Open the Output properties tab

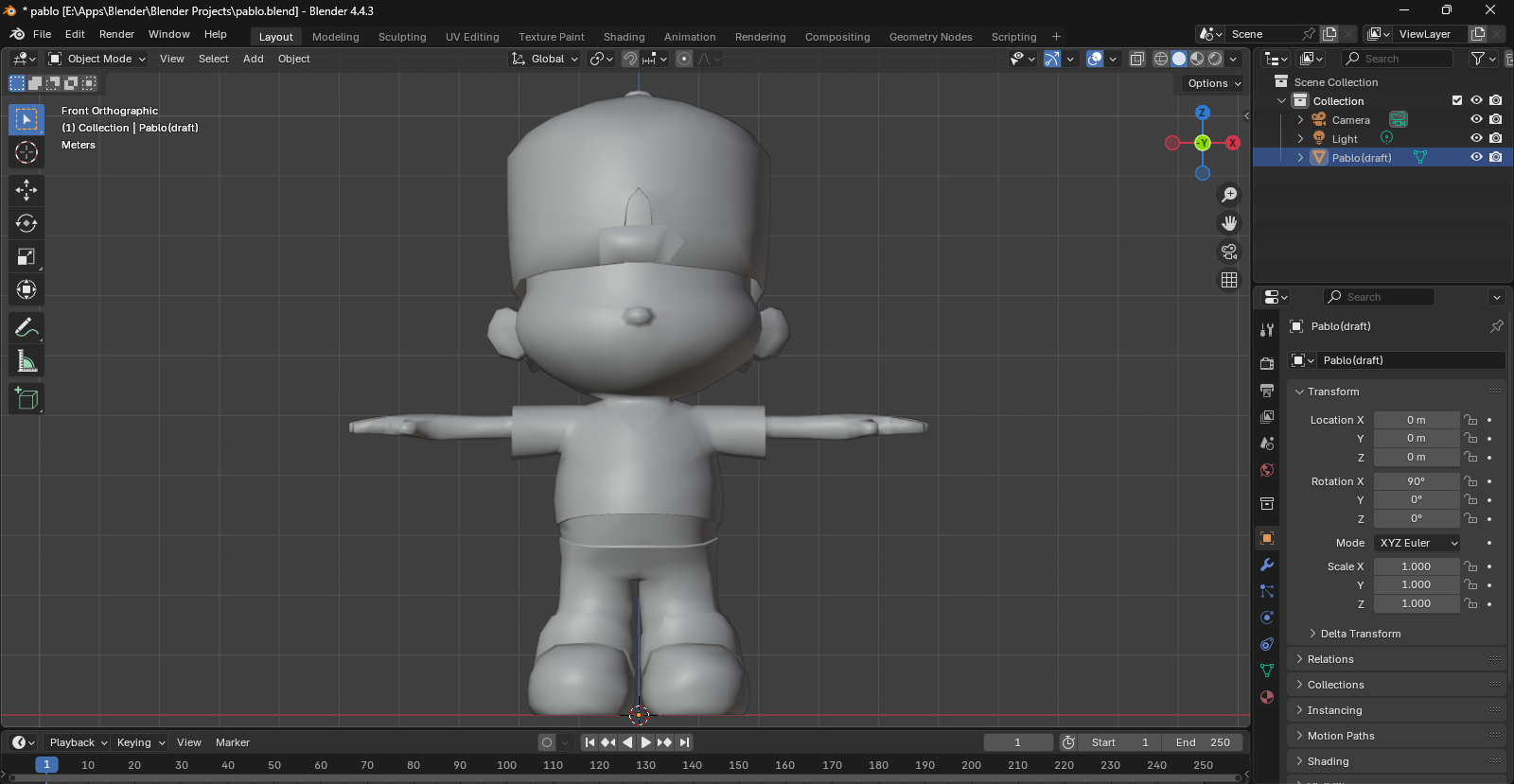pos(1267,390)
